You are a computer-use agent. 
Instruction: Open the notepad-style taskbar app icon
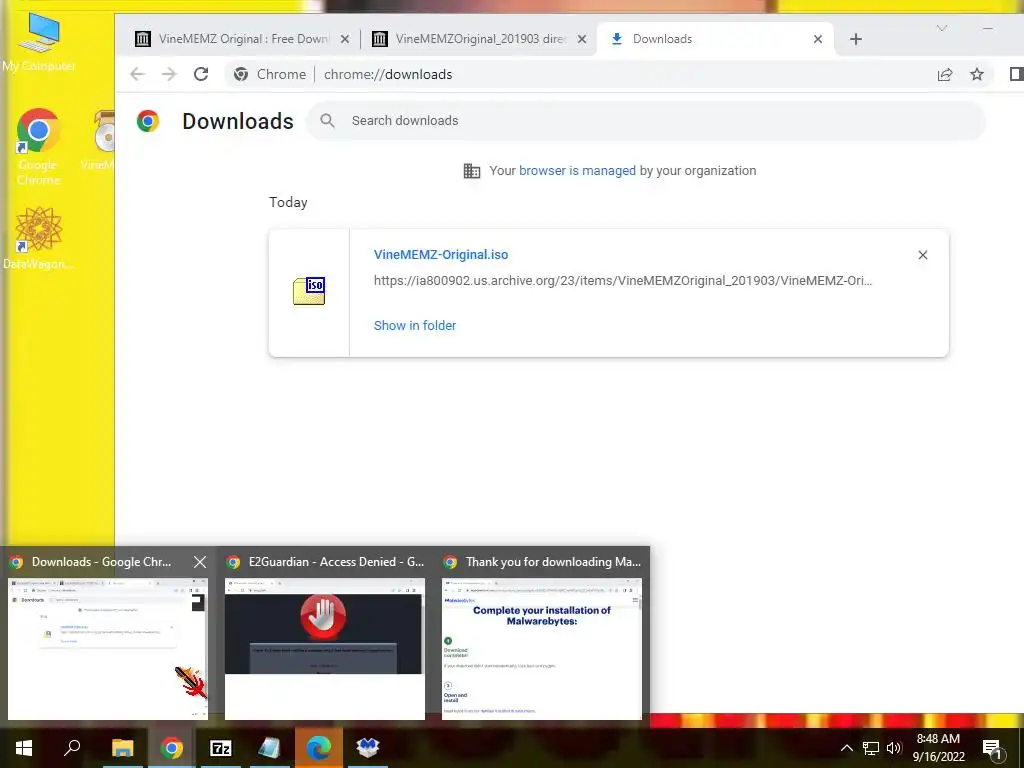pyautogui.click(x=270, y=748)
